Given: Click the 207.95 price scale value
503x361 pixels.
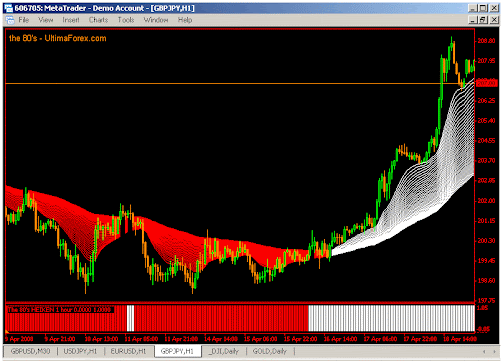Looking at the screenshot, I should click(486, 61).
